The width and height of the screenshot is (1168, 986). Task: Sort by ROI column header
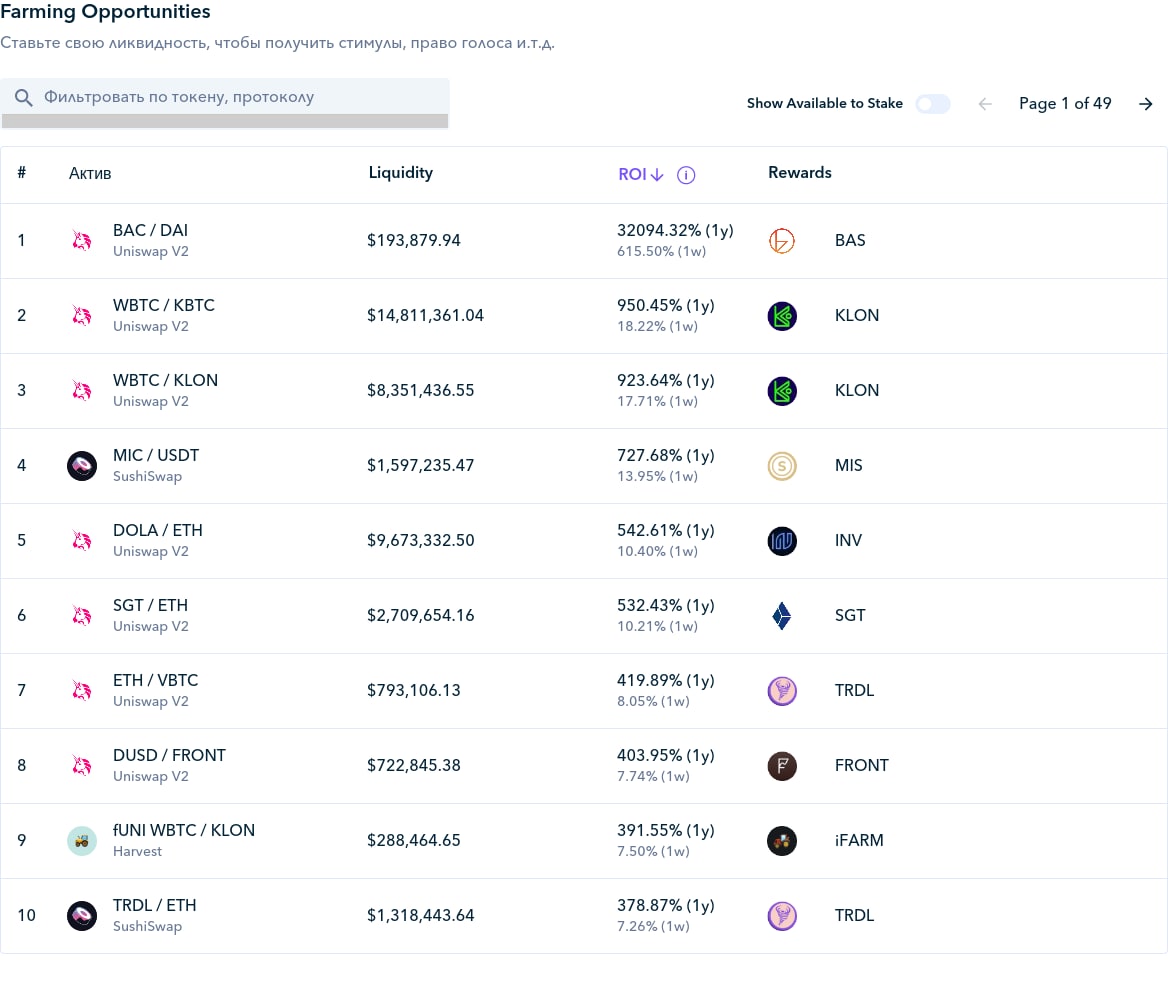(x=640, y=174)
